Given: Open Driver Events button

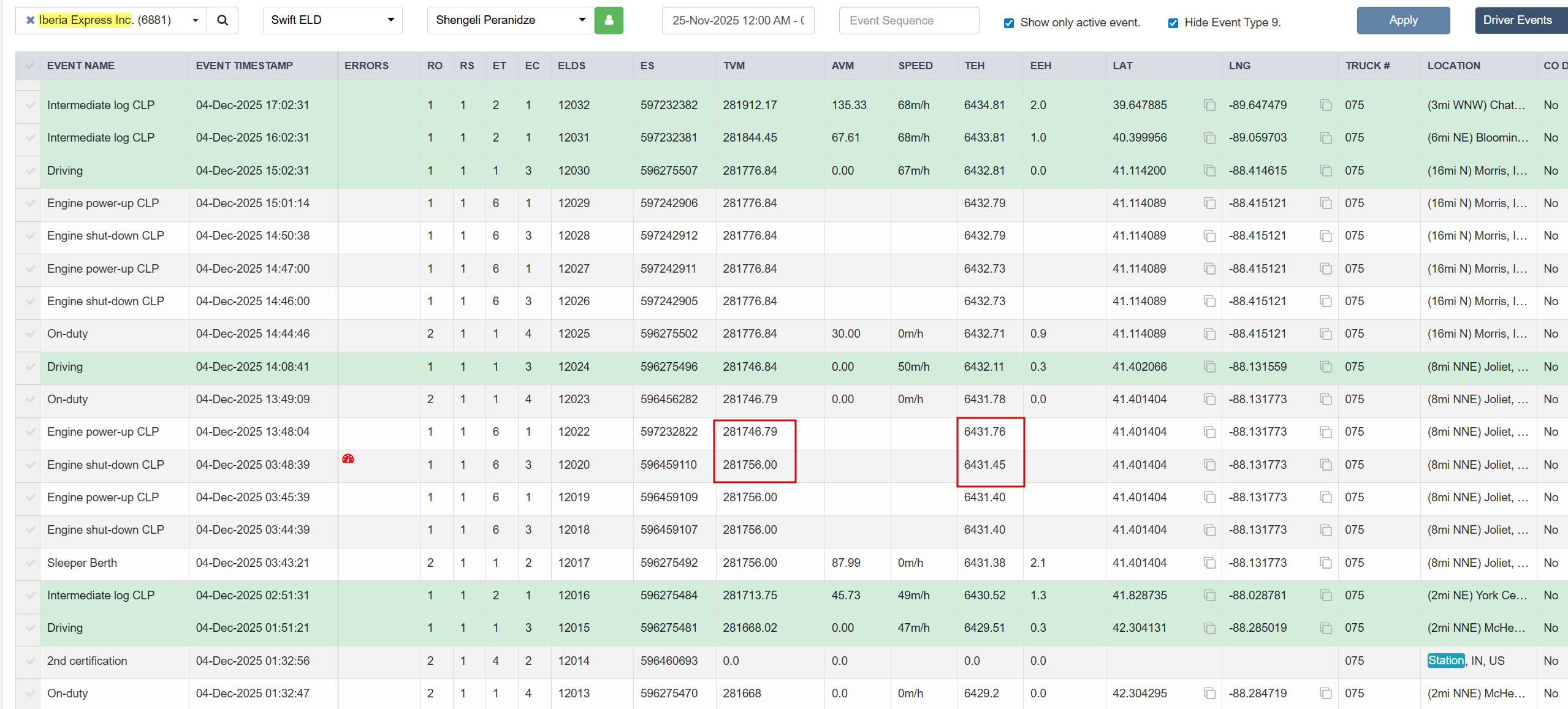Looking at the screenshot, I should 1517,20.
